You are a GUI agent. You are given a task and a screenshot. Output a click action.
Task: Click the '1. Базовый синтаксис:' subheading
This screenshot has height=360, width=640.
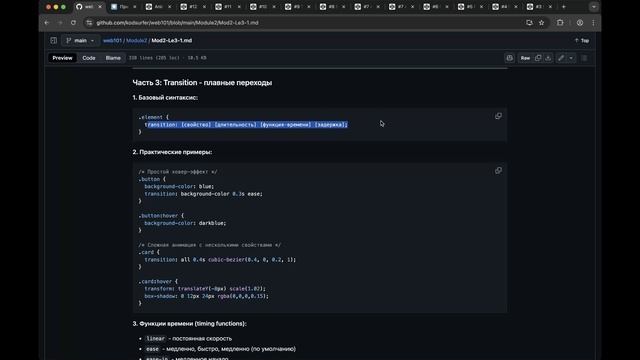click(x=165, y=98)
